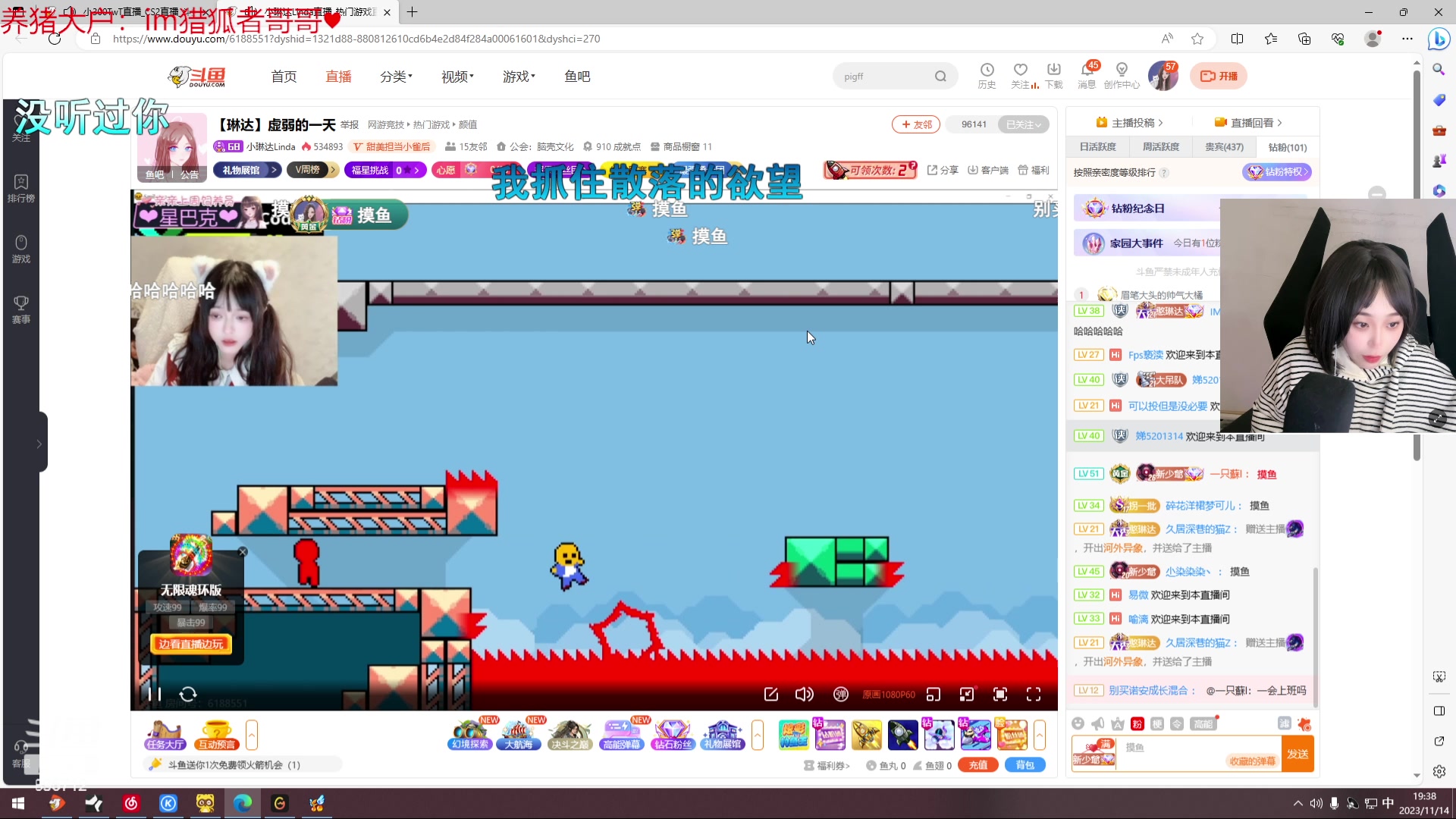Open the emoji picker in chat
1456x819 pixels.
tap(1078, 723)
